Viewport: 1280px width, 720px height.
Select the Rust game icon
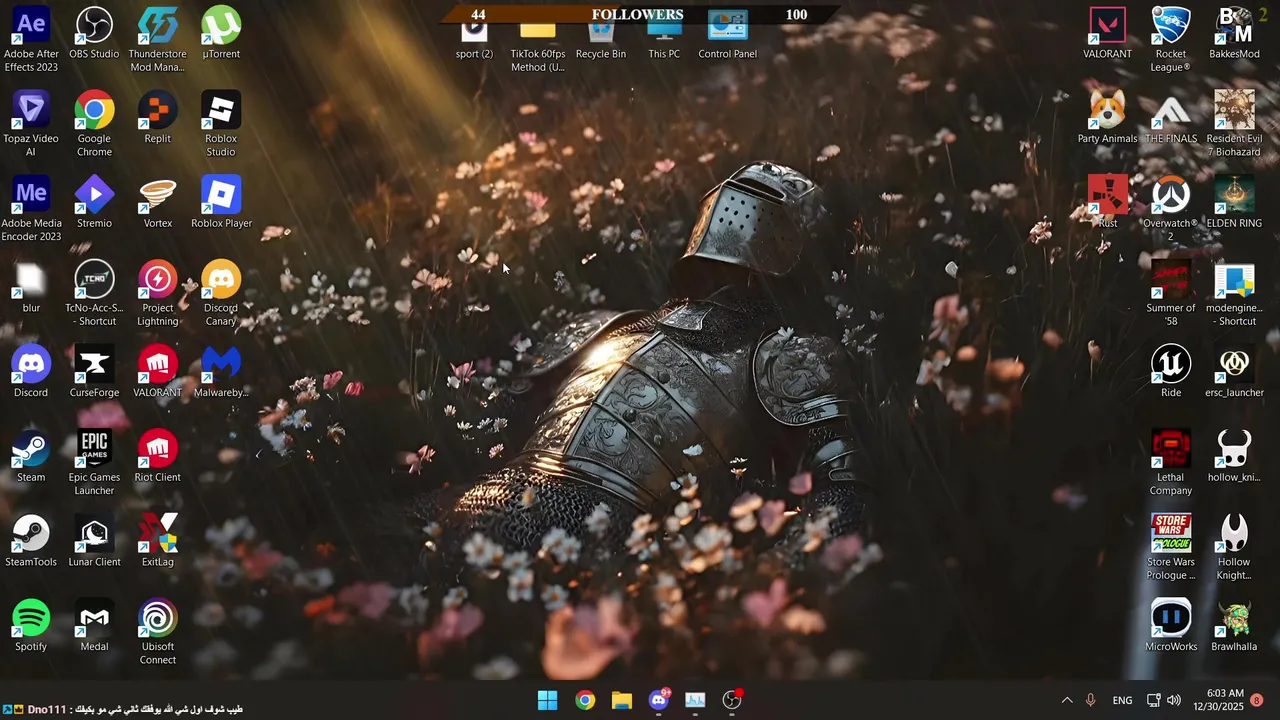click(x=1107, y=203)
